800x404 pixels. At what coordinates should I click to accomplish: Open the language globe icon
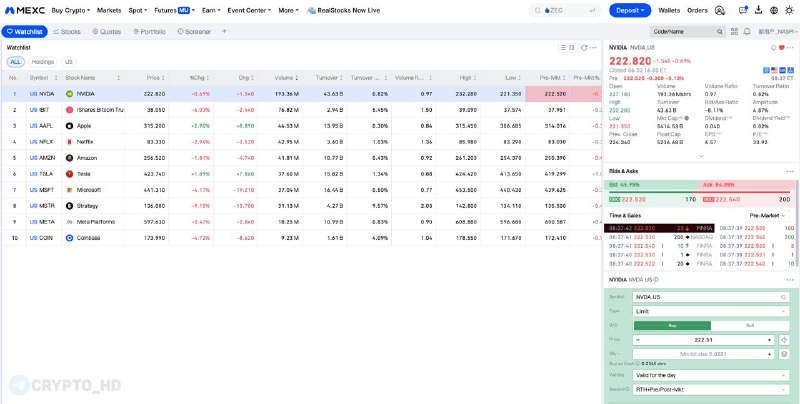(x=774, y=10)
